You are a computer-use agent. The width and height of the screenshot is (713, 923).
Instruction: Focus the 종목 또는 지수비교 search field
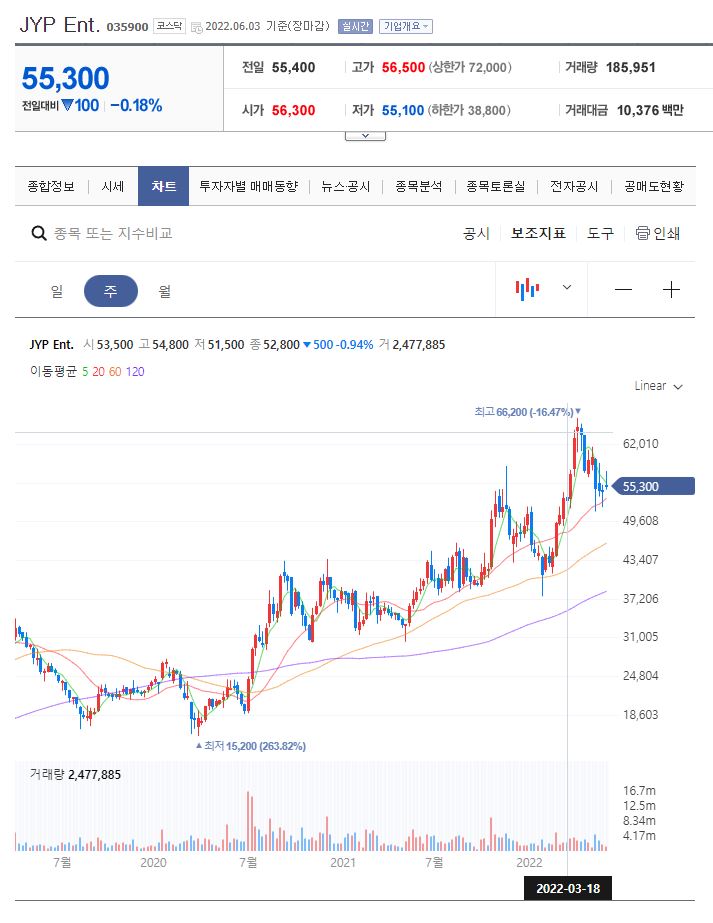[113, 234]
